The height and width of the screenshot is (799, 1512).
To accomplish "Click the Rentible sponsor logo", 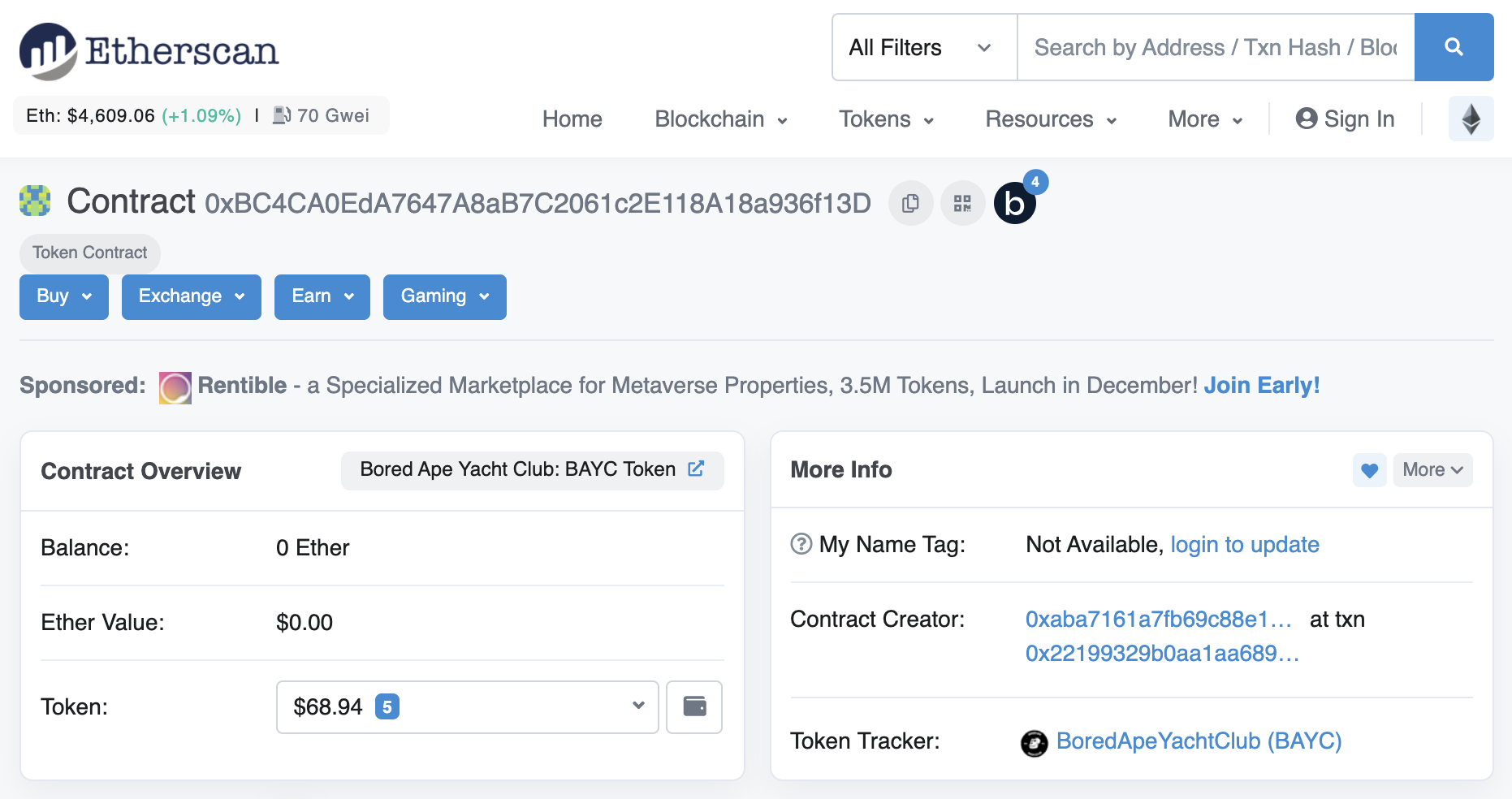I will tap(175, 387).
